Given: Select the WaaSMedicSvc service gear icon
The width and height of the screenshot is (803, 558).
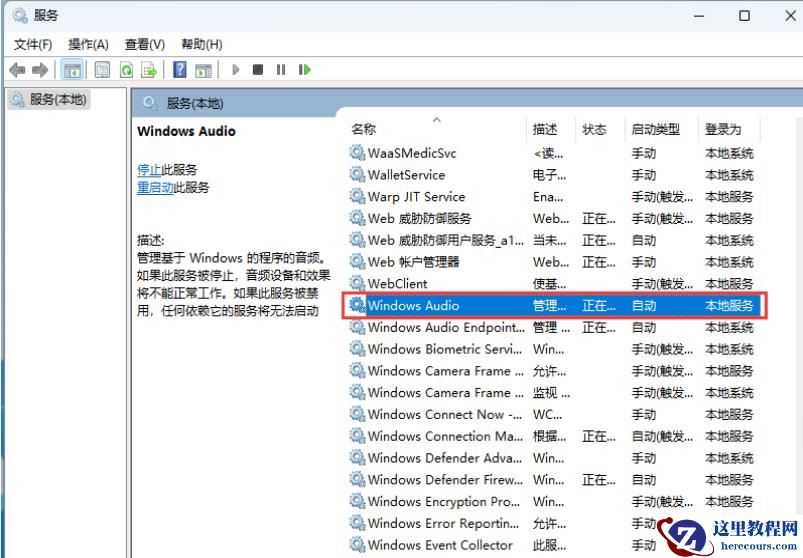Looking at the screenshot, I should click(x=357, y=153).
